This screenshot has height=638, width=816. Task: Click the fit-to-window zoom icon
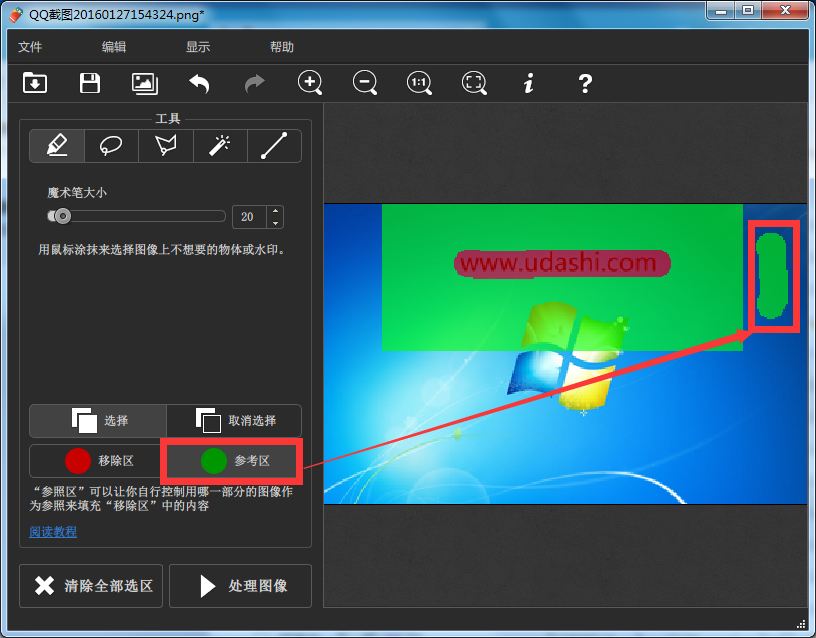474,83
